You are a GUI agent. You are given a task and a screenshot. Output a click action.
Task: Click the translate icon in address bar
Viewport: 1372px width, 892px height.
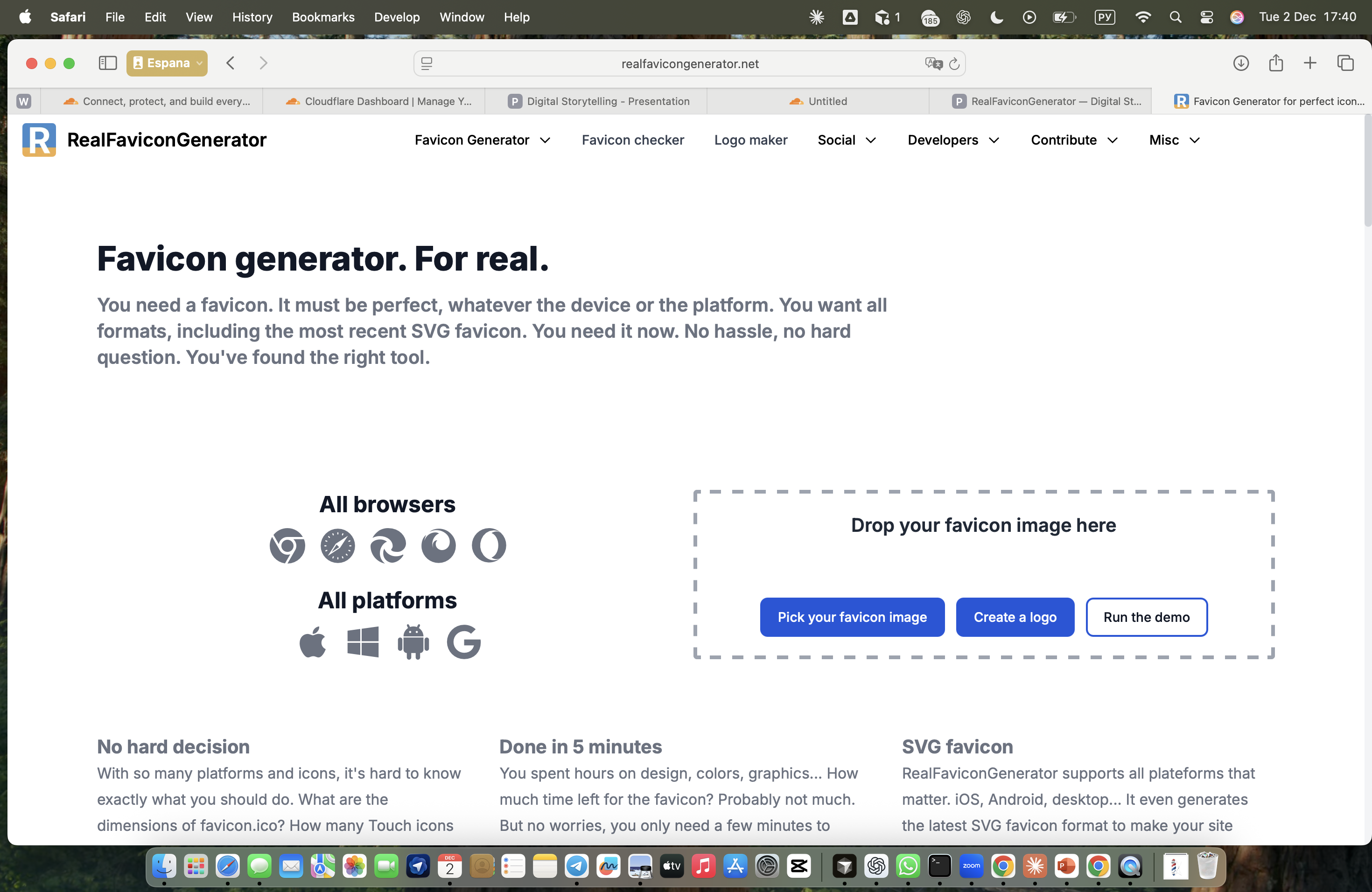[933, 63]
